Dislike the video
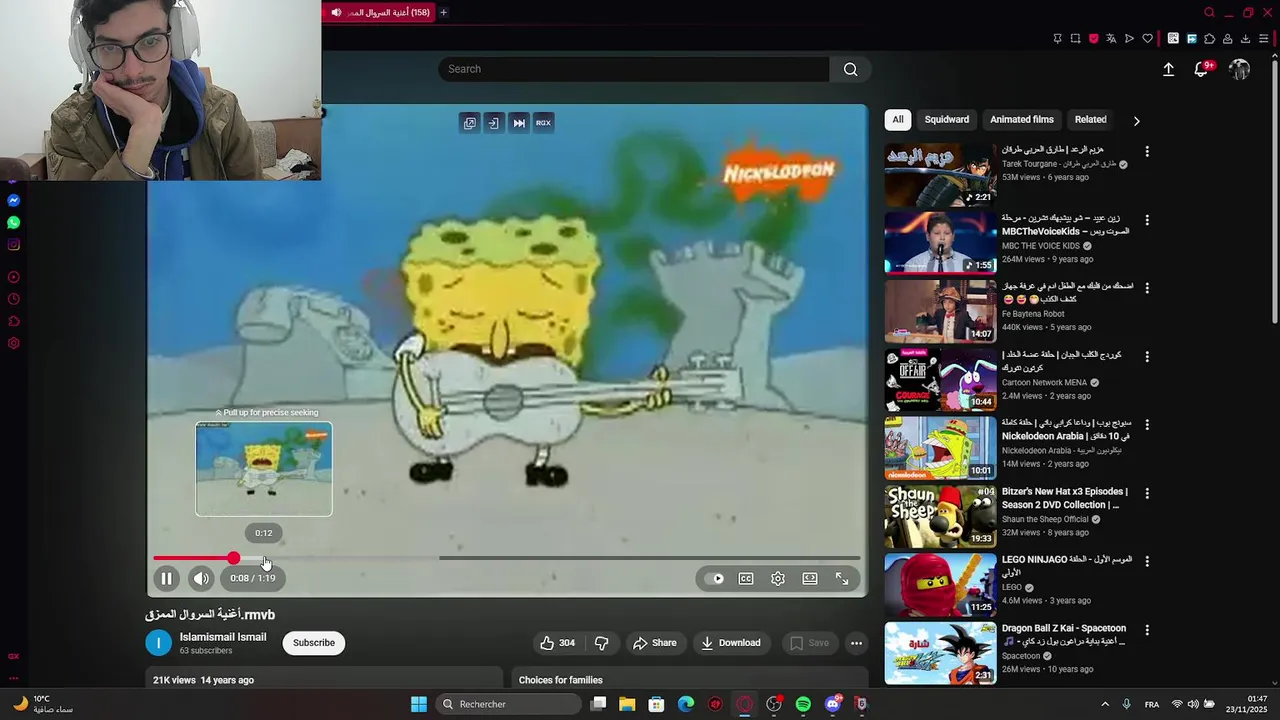The width and height of the screenshot is (1280, 720). (602, 643)
